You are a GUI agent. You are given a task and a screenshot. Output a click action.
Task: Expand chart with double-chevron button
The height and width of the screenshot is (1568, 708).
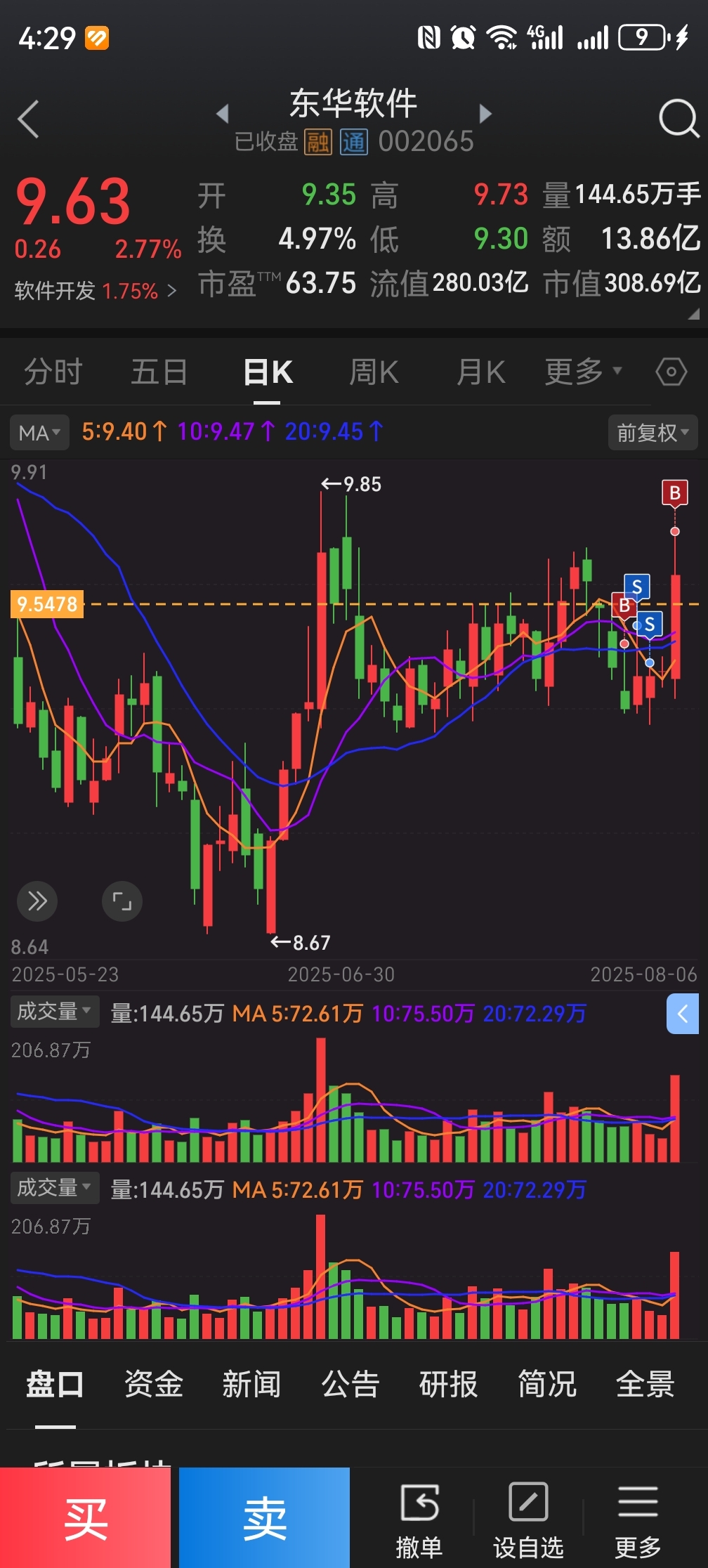[37, 901]
